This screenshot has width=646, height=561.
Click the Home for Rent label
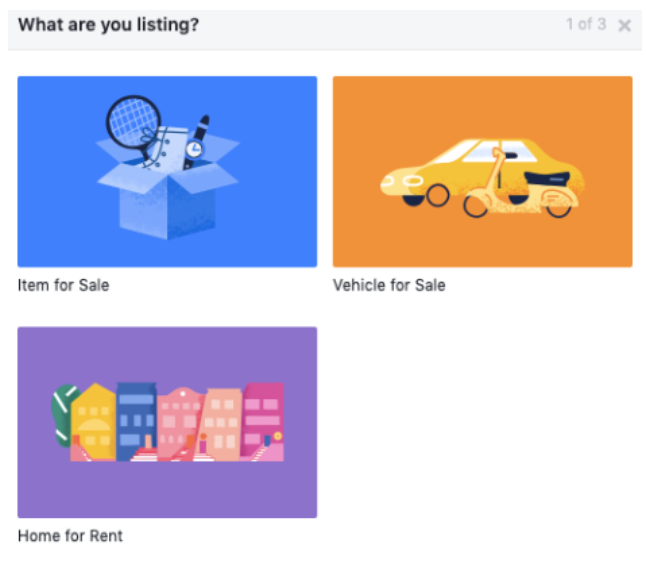click(x=70, y=536)
